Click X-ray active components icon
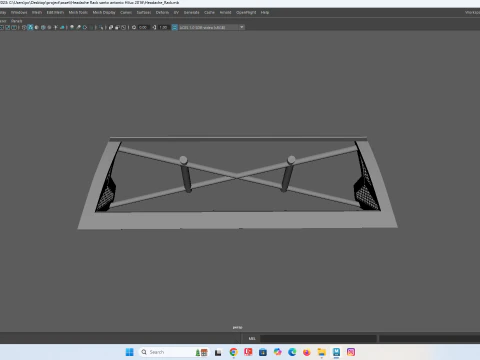480x360 pixels. click(x=117, y=27)
